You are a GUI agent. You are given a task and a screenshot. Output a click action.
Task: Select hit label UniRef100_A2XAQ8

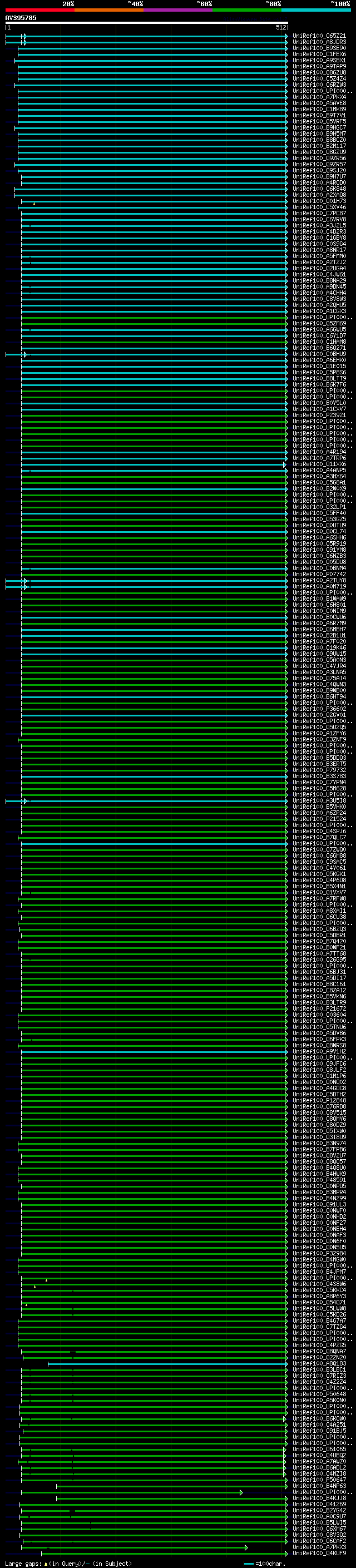[319, 195]
